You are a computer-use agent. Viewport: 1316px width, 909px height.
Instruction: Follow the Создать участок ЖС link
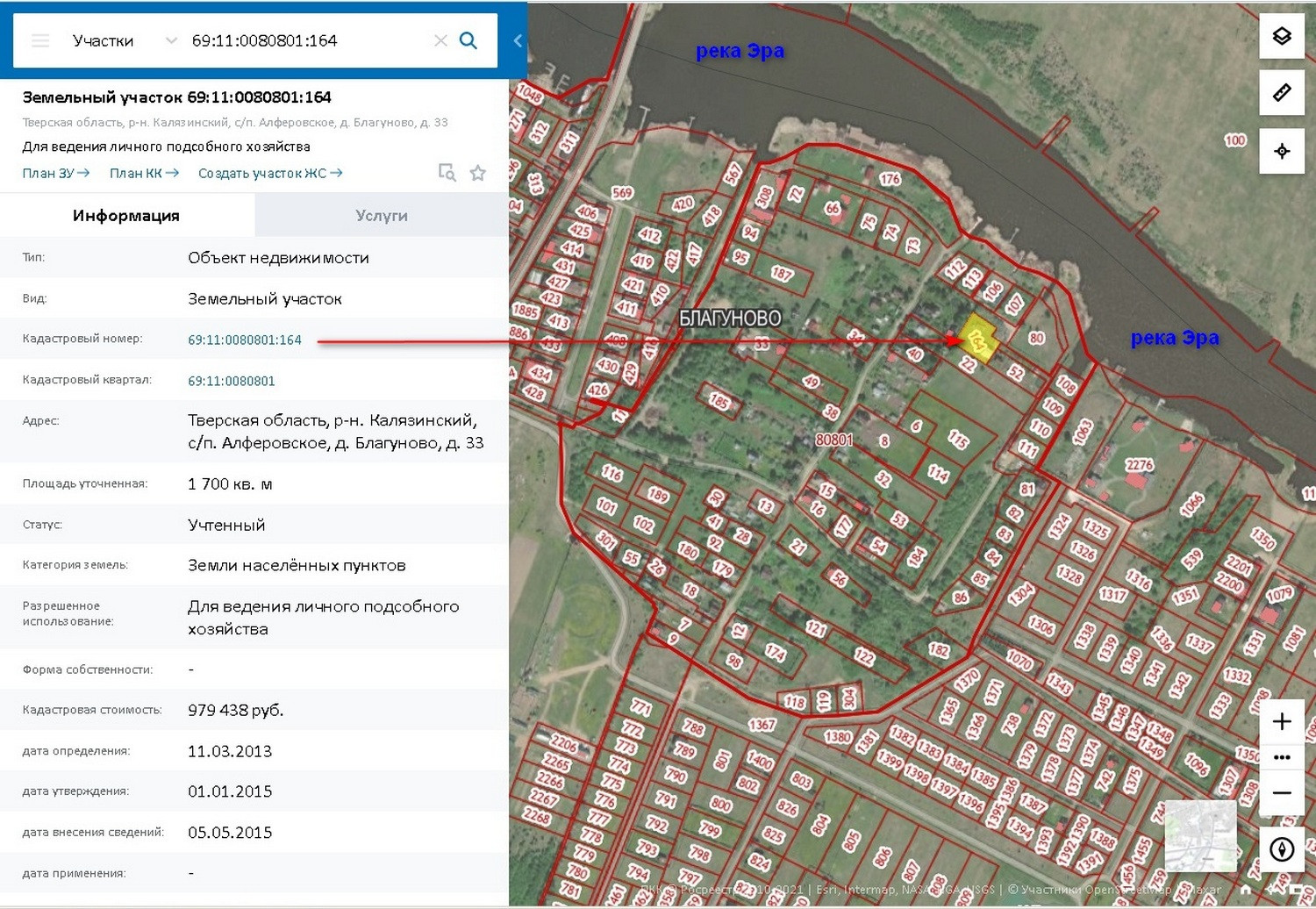point(270,173)
